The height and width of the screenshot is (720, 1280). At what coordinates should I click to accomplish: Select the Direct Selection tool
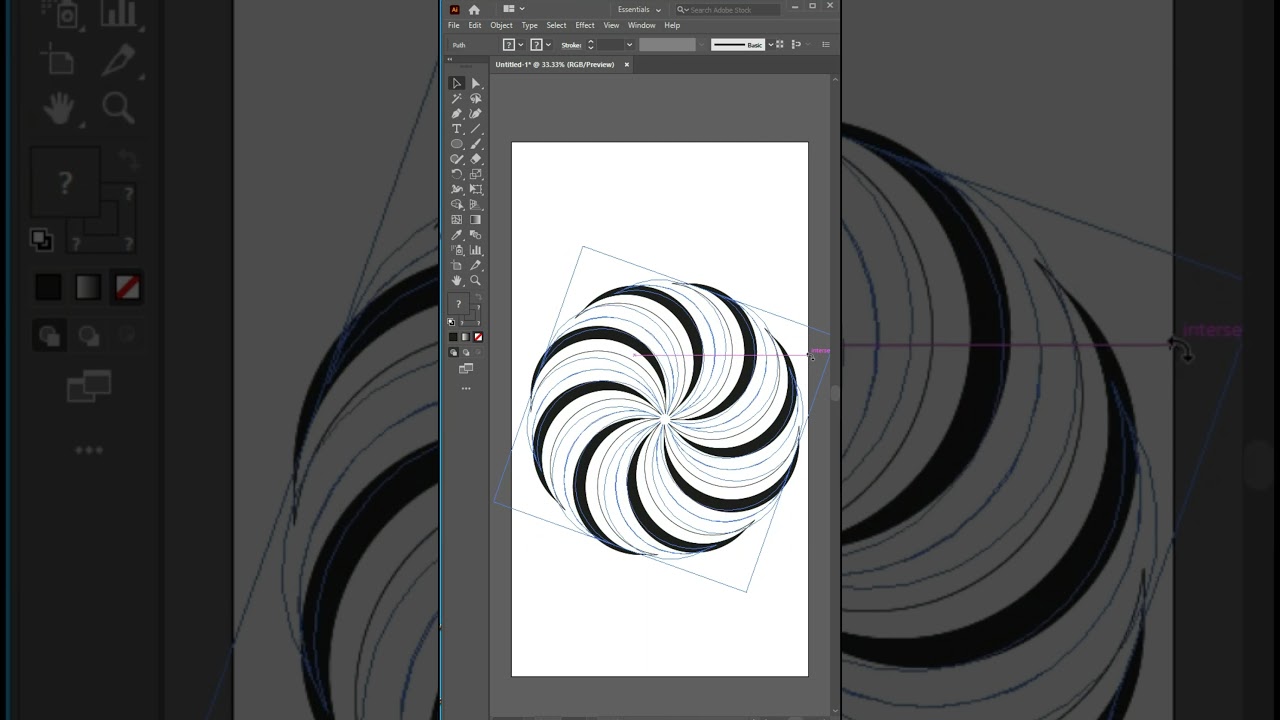(476, 84)
